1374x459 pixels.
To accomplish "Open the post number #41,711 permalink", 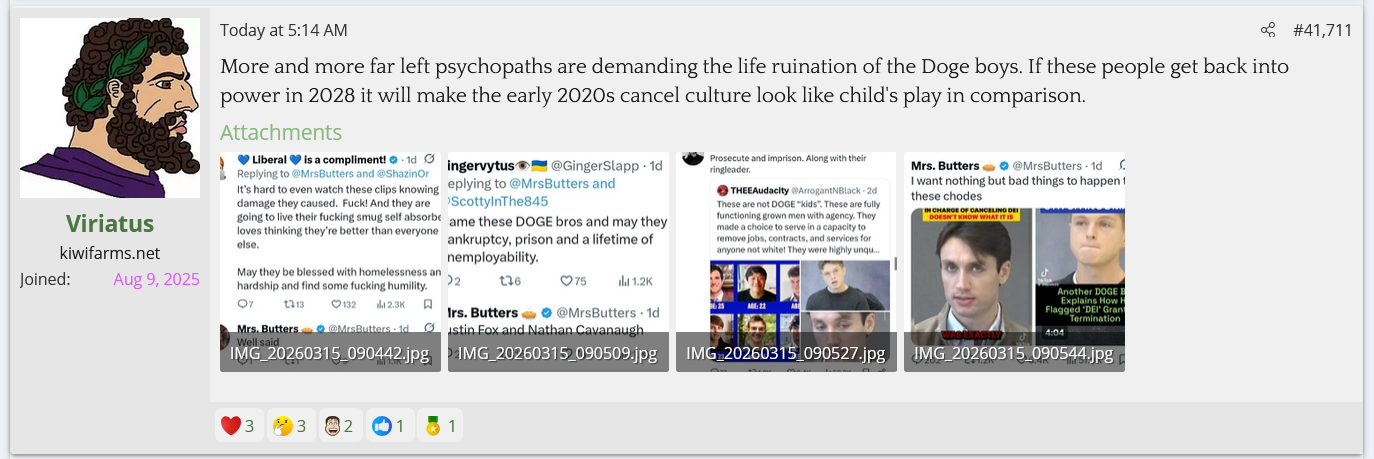I will point(1322,30).
